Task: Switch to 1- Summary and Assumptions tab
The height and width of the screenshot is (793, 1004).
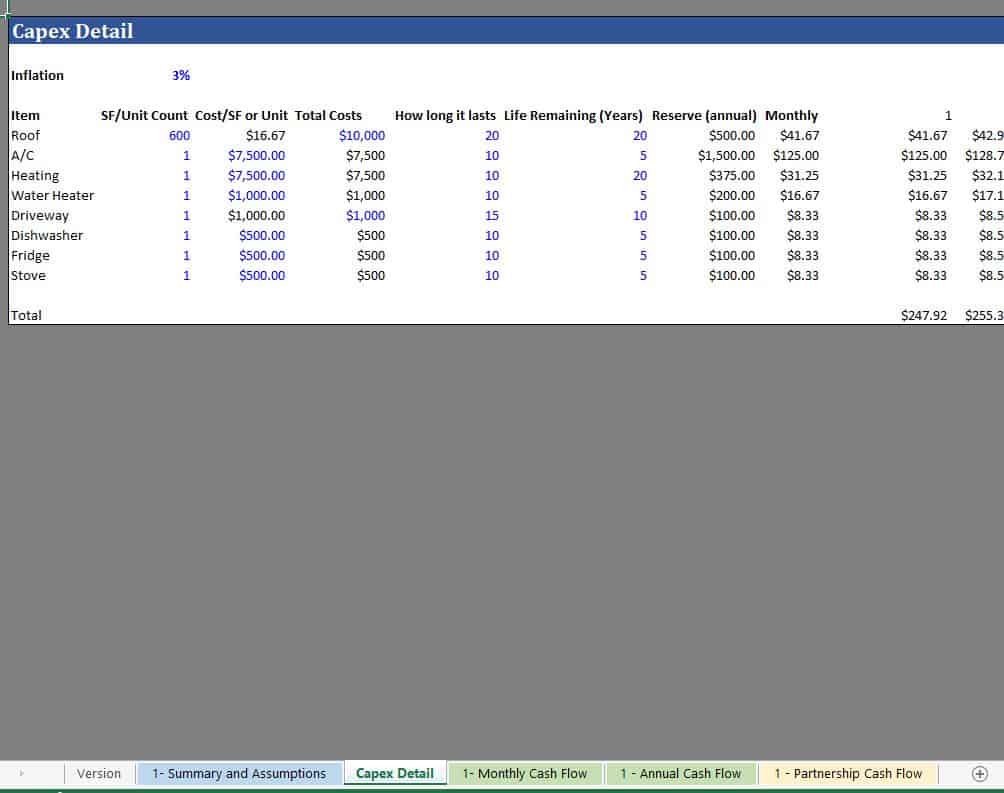Action: click(239, 773)
